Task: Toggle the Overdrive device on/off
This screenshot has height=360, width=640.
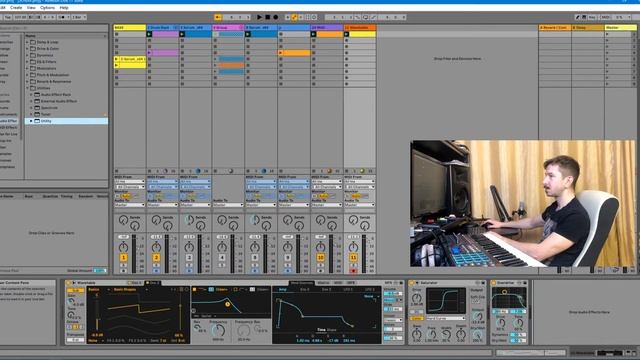Action: pos(494,282)
